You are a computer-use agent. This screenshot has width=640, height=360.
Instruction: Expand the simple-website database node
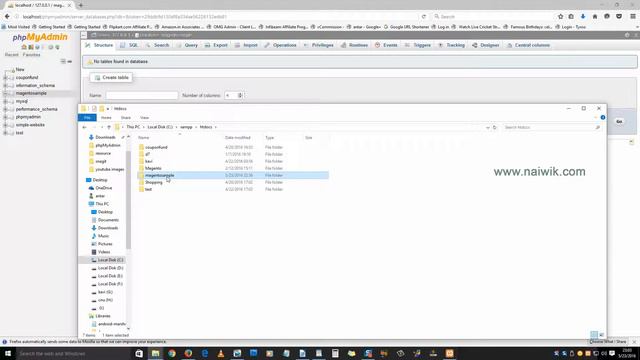[x=5, y=125]
